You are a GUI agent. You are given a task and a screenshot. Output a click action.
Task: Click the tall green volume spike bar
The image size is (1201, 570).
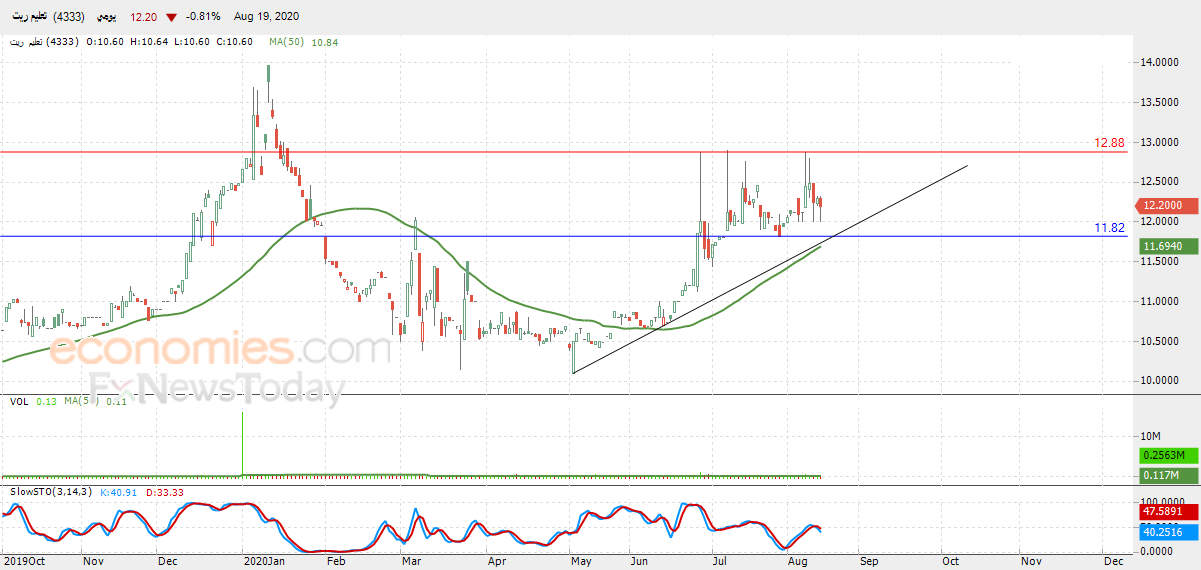(x=243, y=443)
